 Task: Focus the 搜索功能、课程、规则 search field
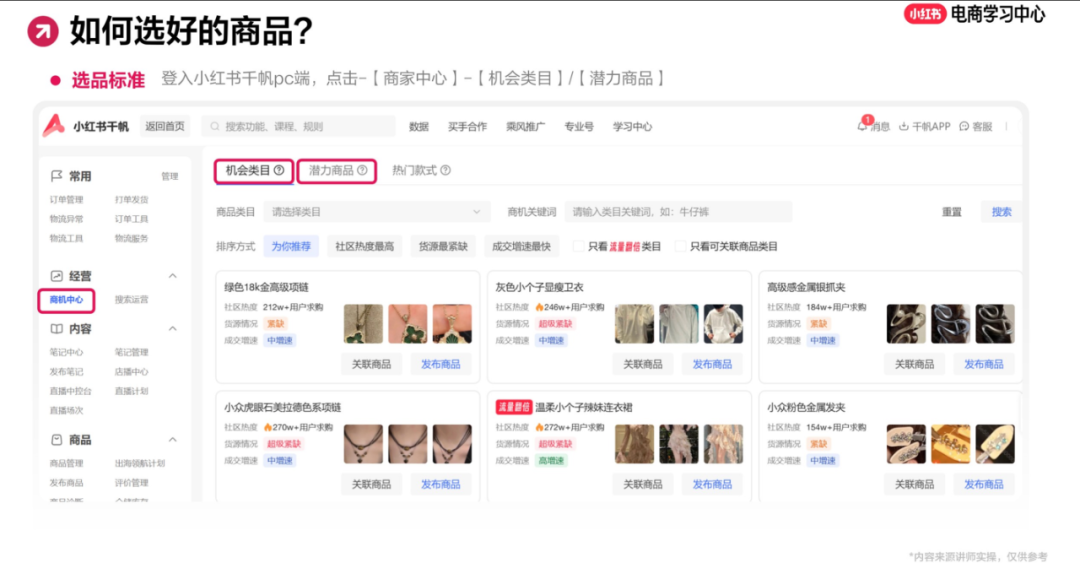[298, 126]
